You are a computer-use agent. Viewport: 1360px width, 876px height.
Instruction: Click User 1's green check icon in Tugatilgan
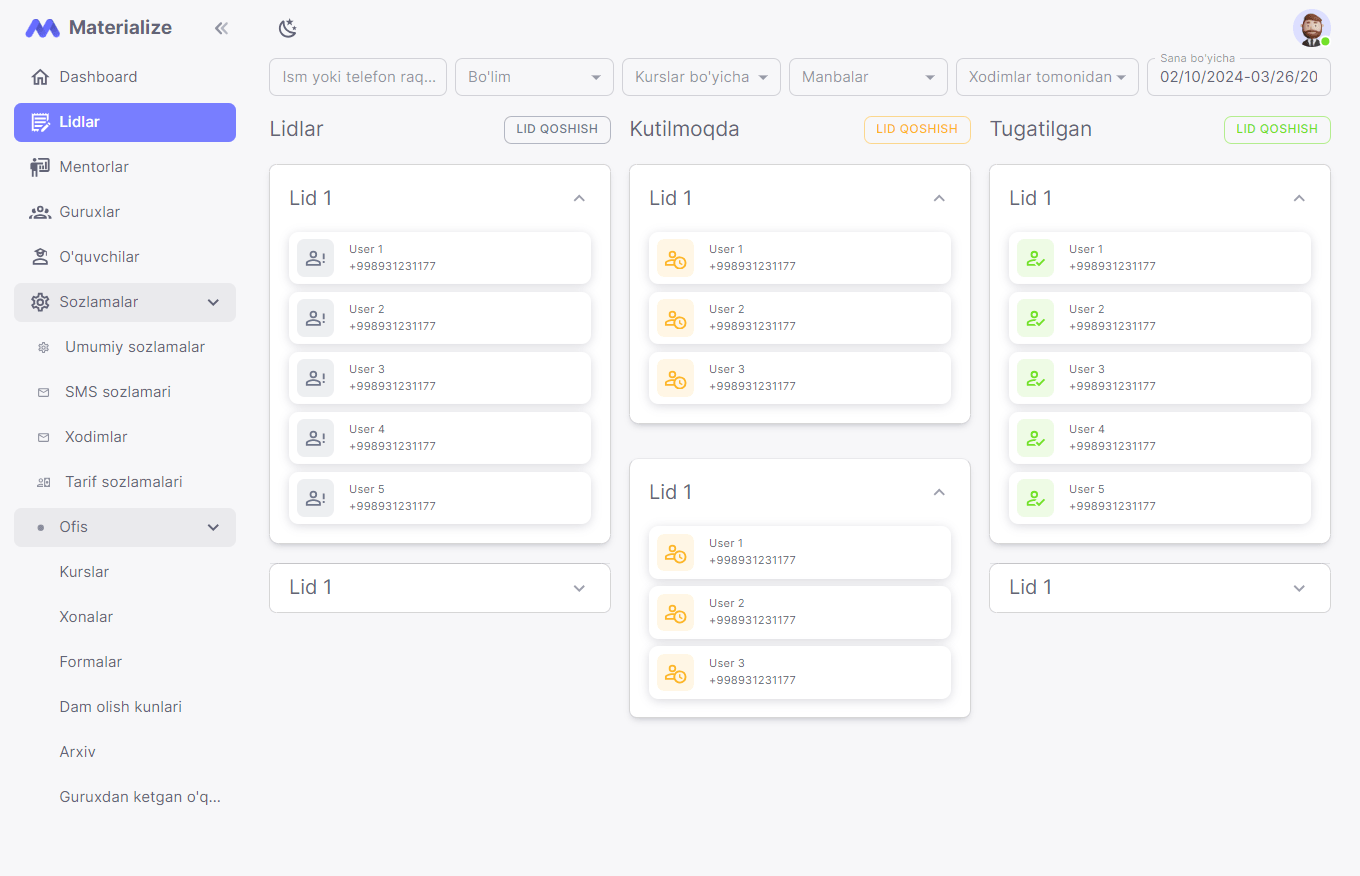coord(1035,258)
